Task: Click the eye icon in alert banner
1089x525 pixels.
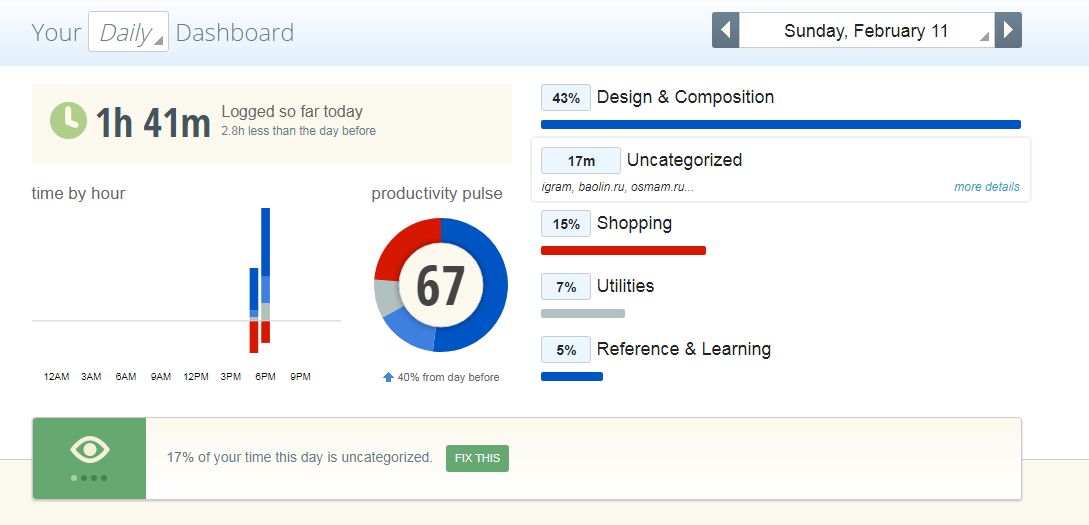Action: (x=89, y=450)
